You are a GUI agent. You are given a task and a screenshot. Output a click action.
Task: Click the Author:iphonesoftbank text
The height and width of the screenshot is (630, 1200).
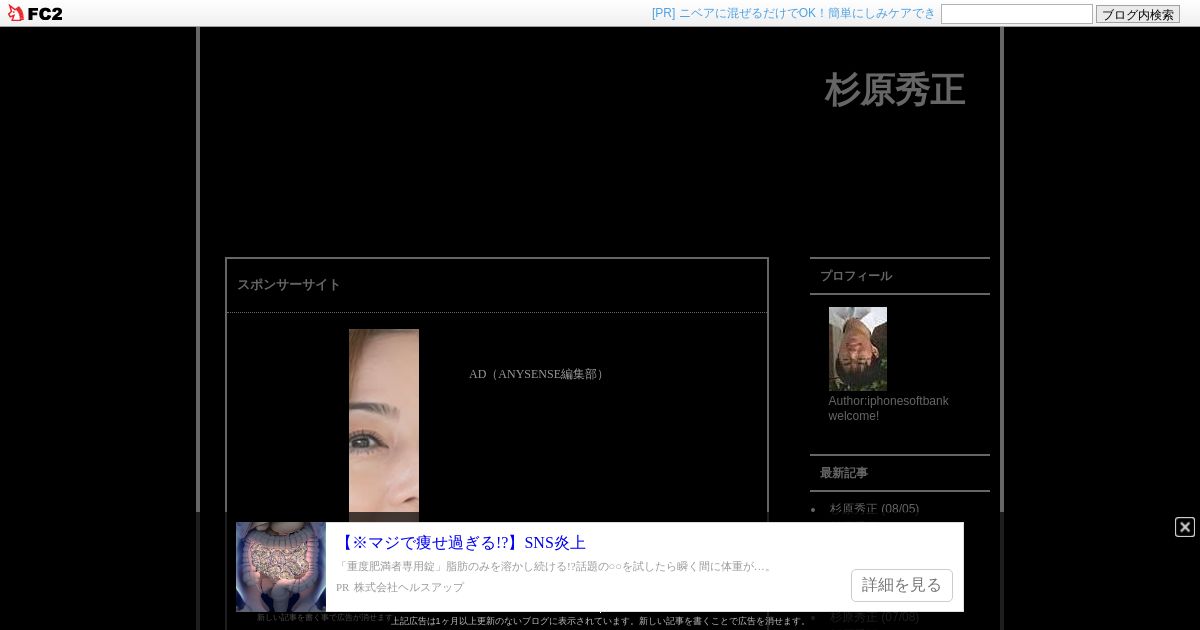(x=888, y=401)
